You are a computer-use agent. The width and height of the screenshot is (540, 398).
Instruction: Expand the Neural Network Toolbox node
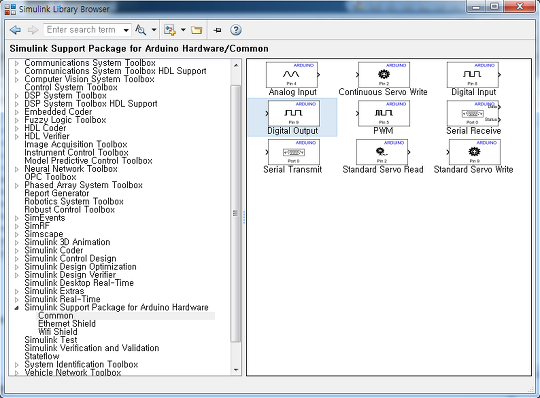pos(17,169)
